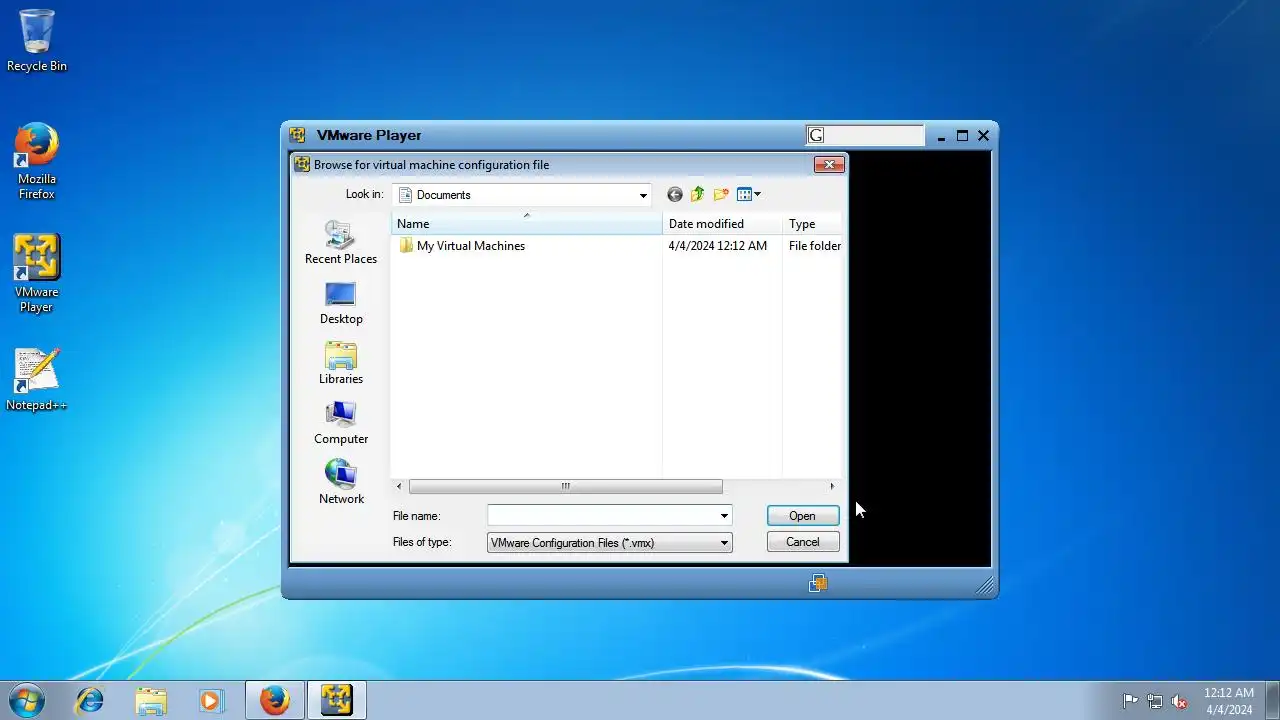Click the Show desktop button
The width and height of the screenshot is (1280, 720).
click(x=1272, y=700)
